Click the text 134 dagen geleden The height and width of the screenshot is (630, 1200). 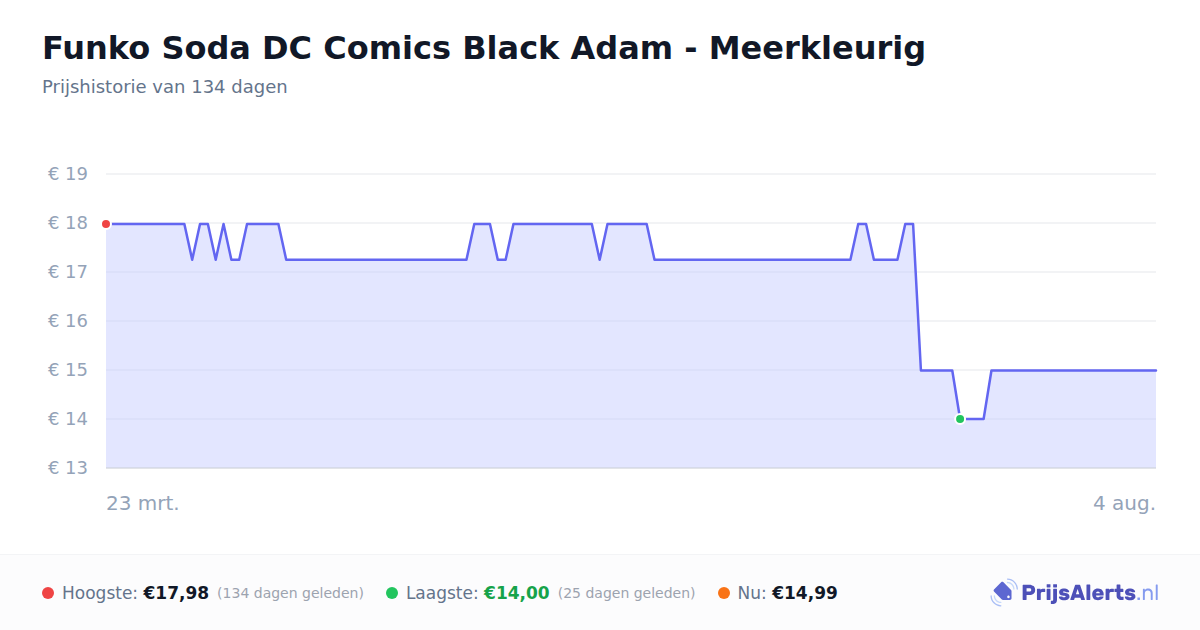point(290,593)
